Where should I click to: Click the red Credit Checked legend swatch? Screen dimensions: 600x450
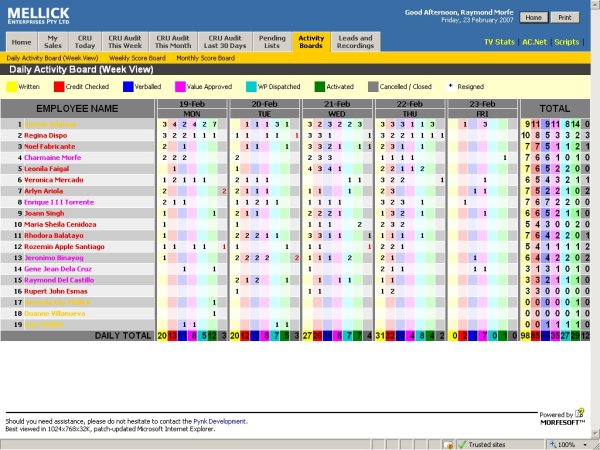pyautogui.click(x=59, y=87)
